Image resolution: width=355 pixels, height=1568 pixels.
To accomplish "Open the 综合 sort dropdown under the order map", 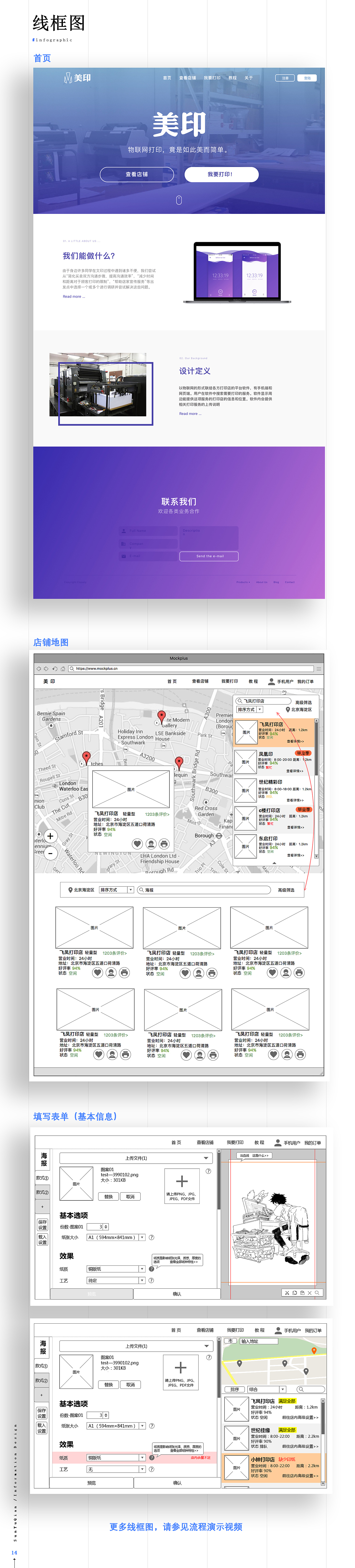I will coord(267,1389).
